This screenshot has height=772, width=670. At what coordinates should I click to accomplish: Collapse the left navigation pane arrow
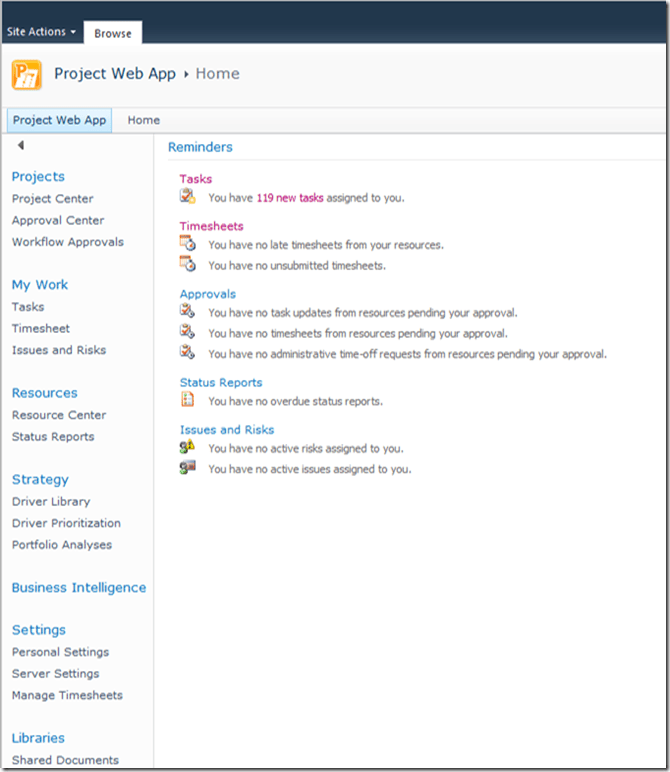point(21,147)
